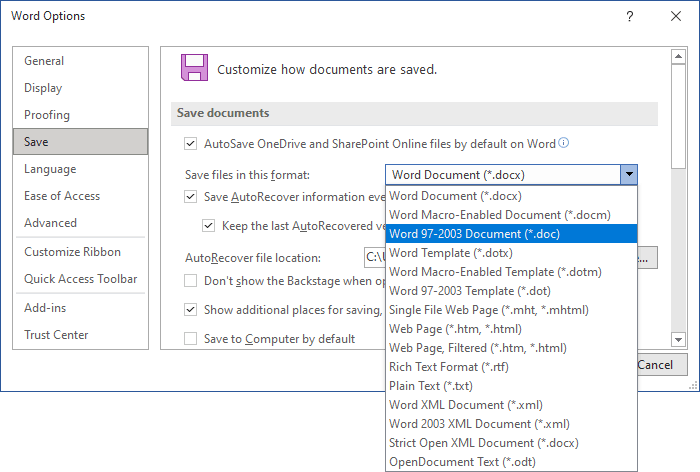Select Web Page (*.htm, *.html) option
Image resolution: width=700 pixels, height=472 pixels.
[x=511, y=329]
